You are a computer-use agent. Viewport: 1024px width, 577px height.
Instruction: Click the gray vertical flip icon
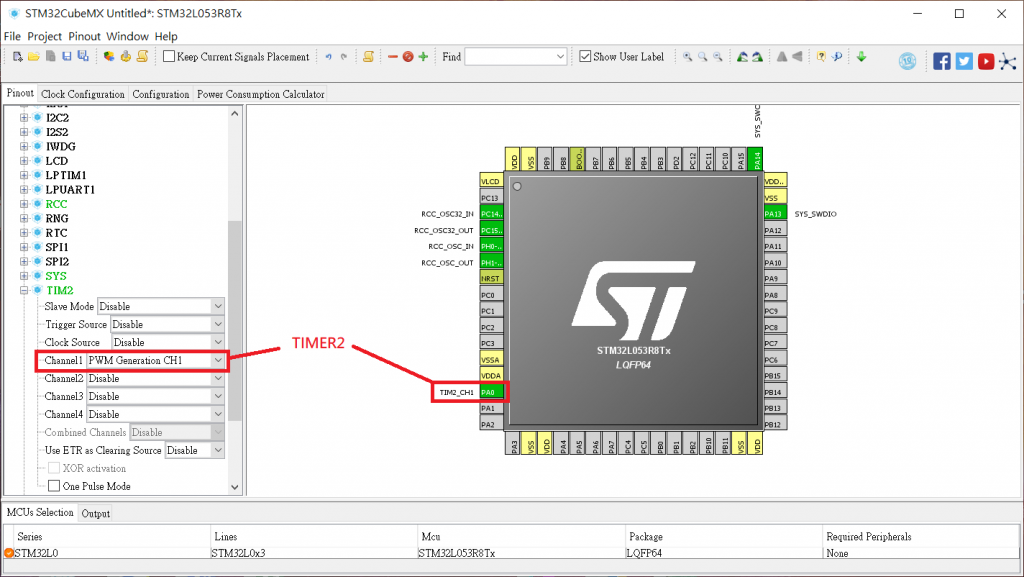coord(782,57)
